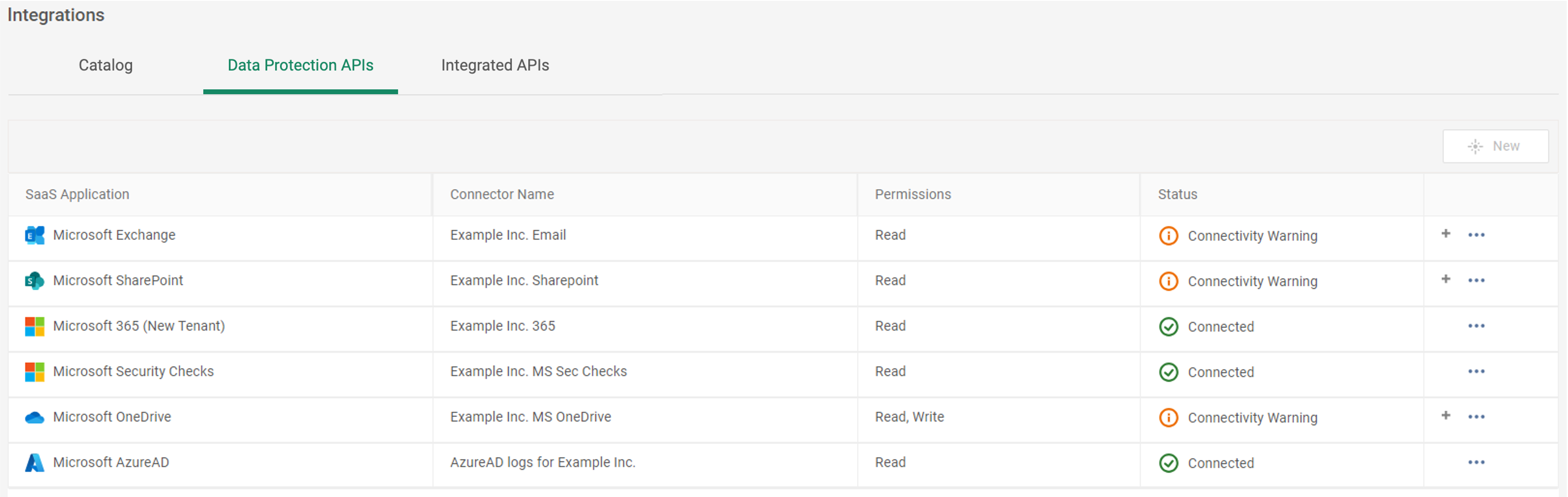The image size is (1568, 497).
Task: Click the Microsoft SharePoint app icon
Action: pyautogui.click(x=35, y=280)
